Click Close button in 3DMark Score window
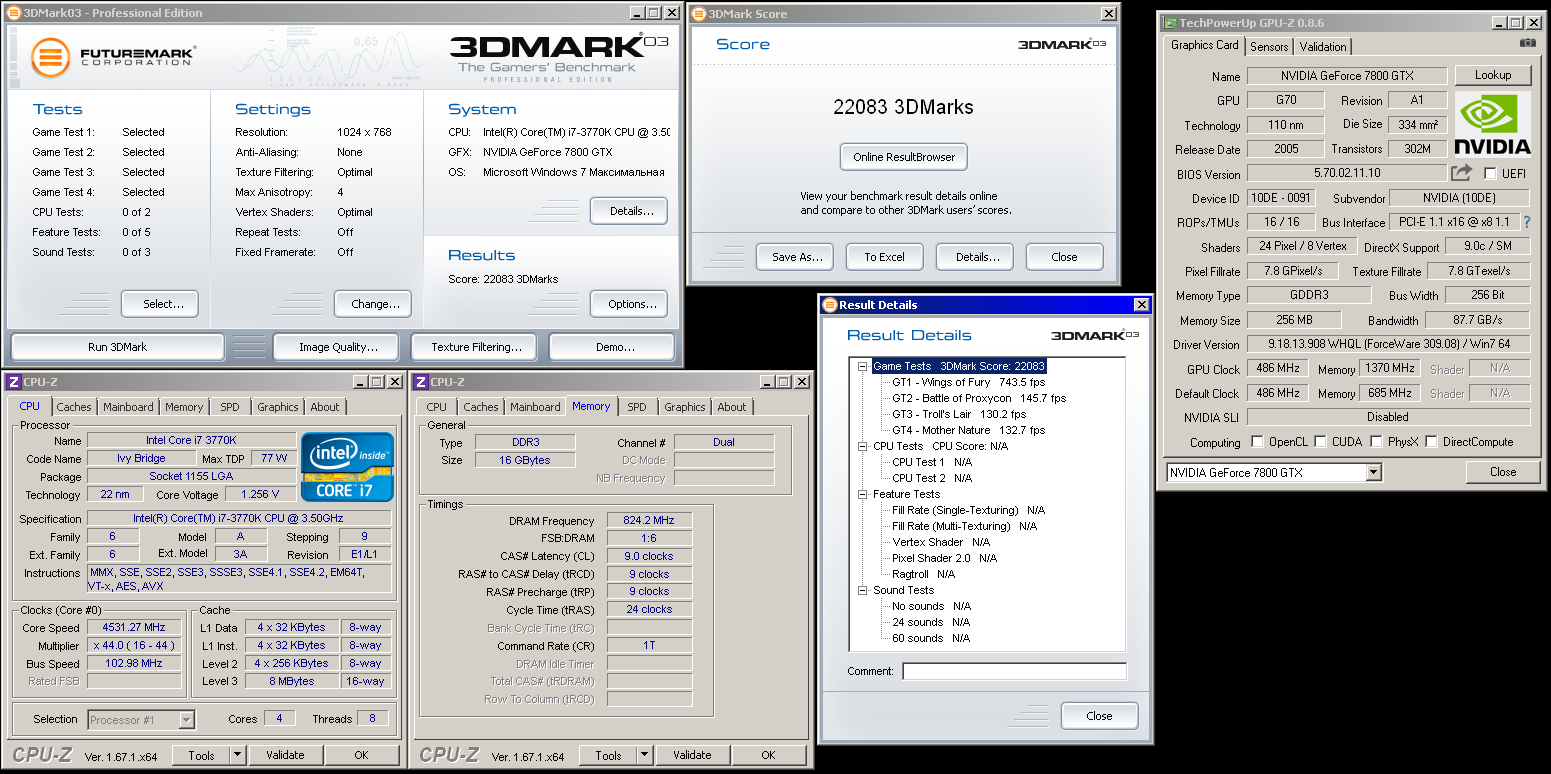The image size is (1551, 774). click(1065, 257)
